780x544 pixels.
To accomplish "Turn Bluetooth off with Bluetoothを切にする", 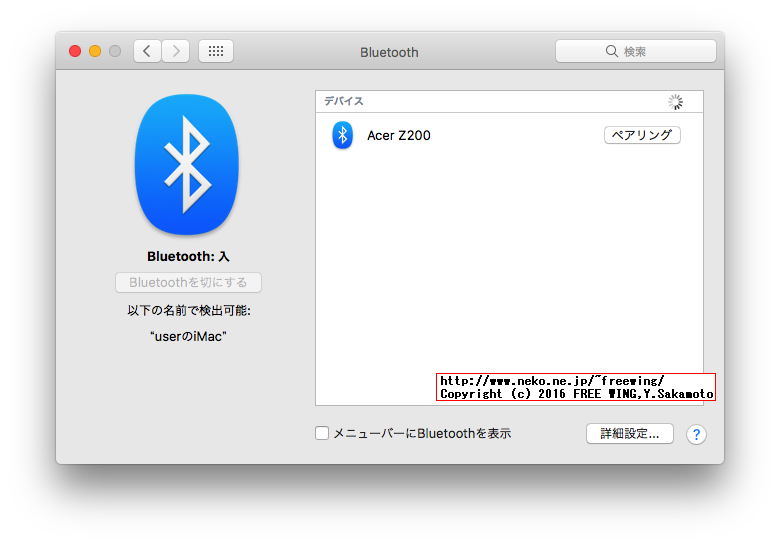I will [x=188, y=283].
